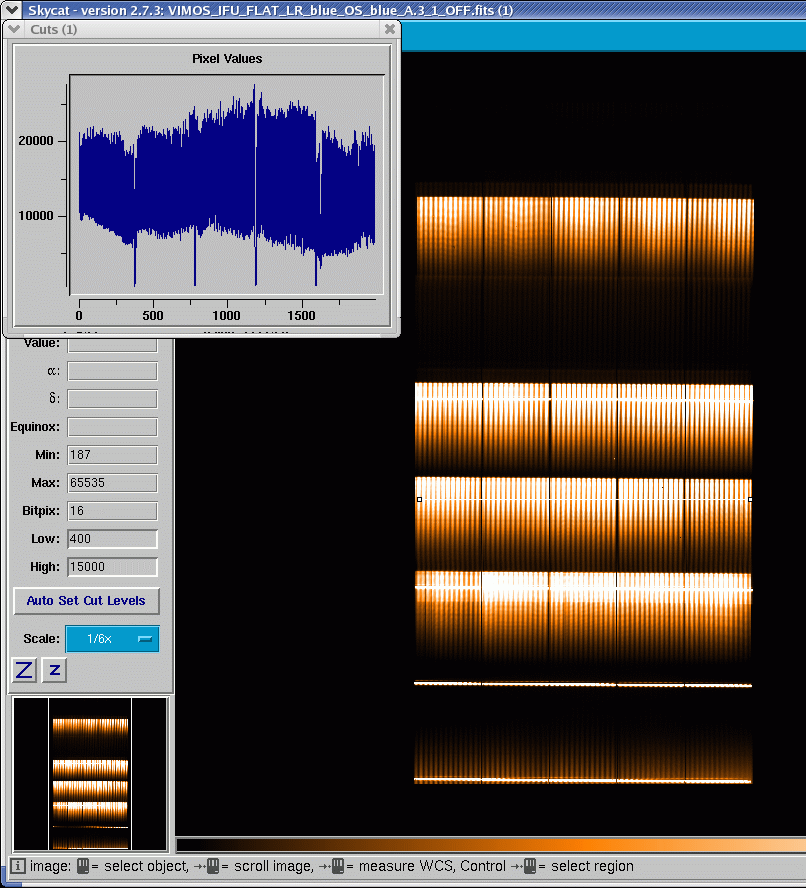Close the Cuts (1) window
The image size is (806, 888).
click(x=390, y=29)
